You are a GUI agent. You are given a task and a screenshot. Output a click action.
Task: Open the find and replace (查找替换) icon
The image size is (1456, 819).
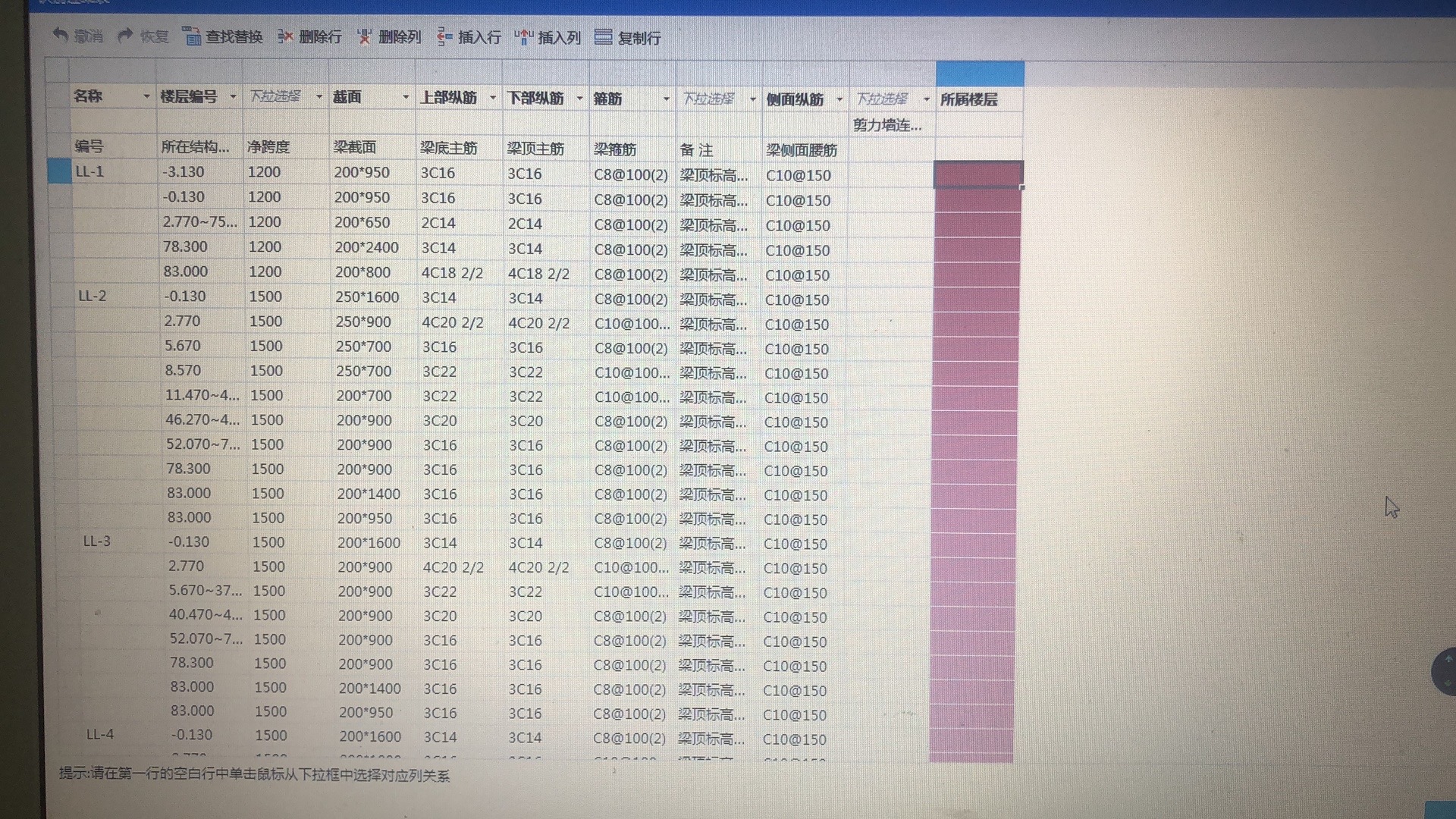point(193,36)
